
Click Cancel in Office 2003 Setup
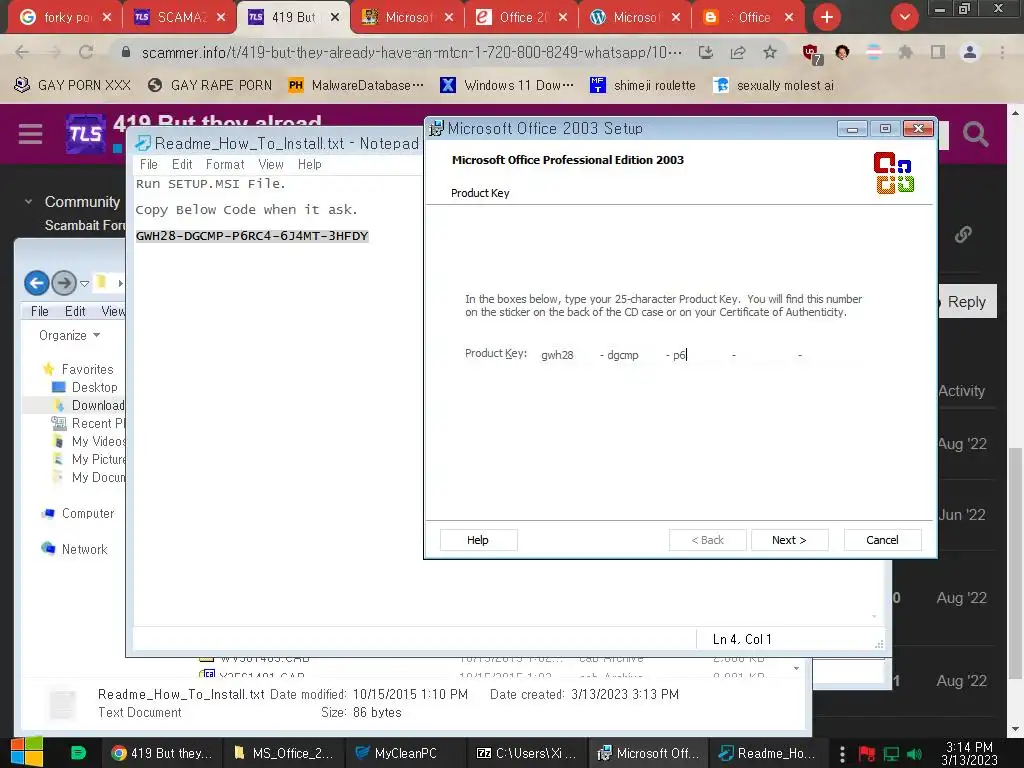(882, 540)
